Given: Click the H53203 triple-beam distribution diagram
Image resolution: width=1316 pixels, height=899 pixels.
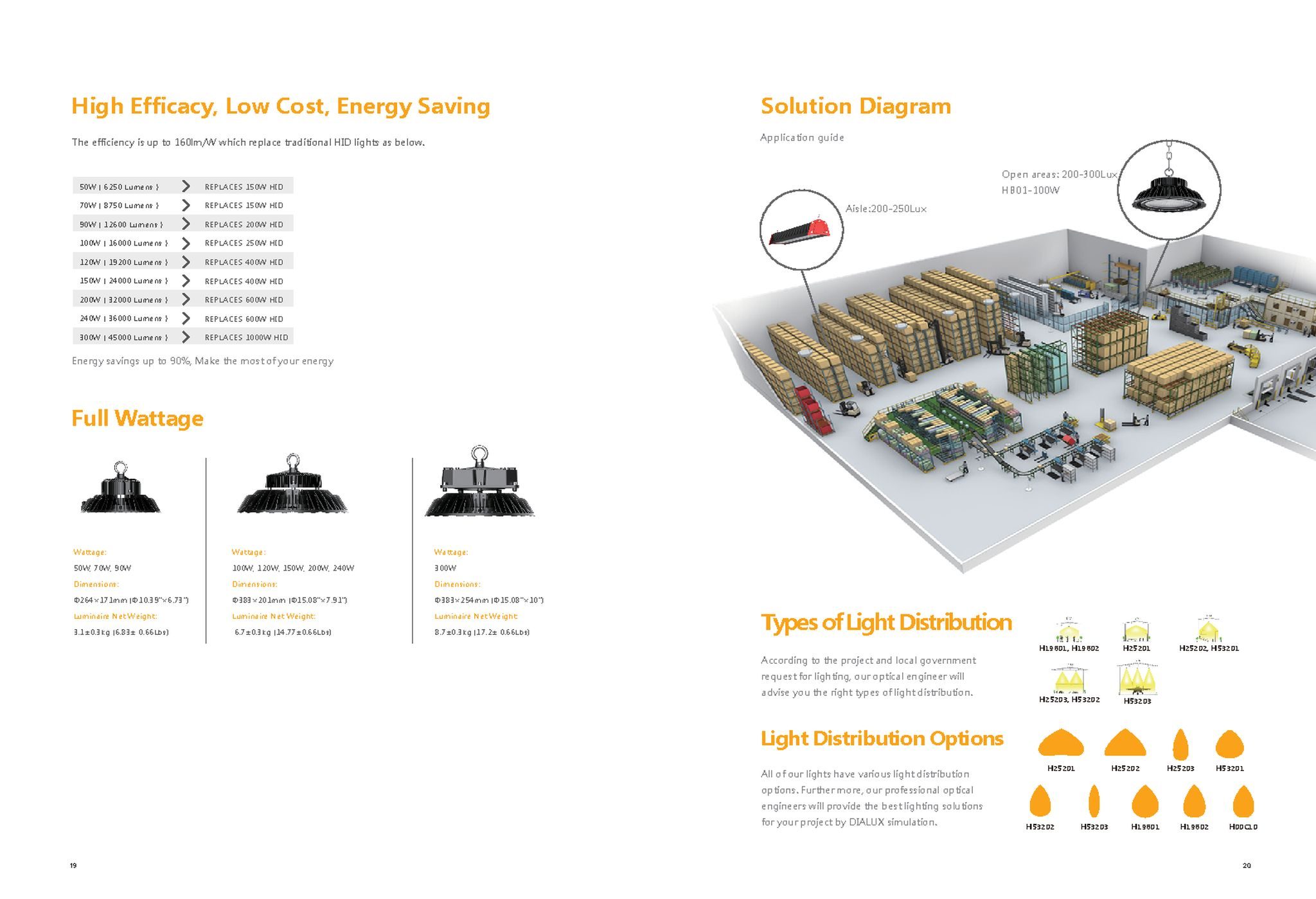Looking at the screenshot, I should click(1137, 680).
